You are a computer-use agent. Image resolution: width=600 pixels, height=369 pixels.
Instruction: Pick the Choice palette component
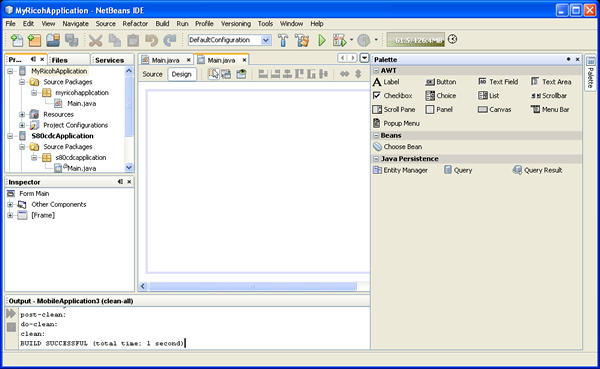pyautogui.click(x=441, y=96)
